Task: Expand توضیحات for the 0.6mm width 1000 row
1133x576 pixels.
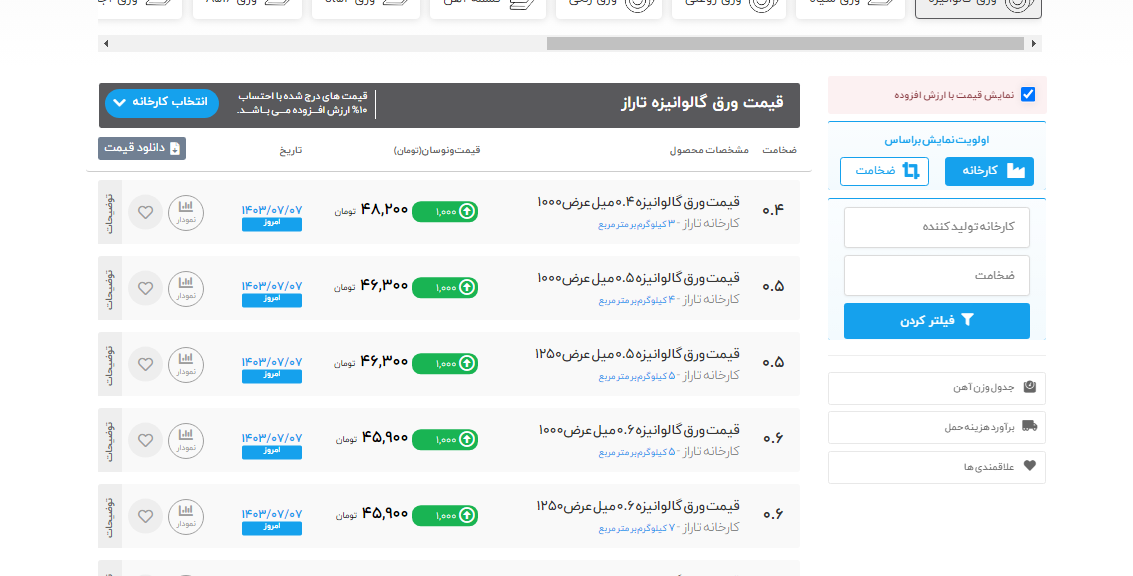Action: click(x=110, y=440)
